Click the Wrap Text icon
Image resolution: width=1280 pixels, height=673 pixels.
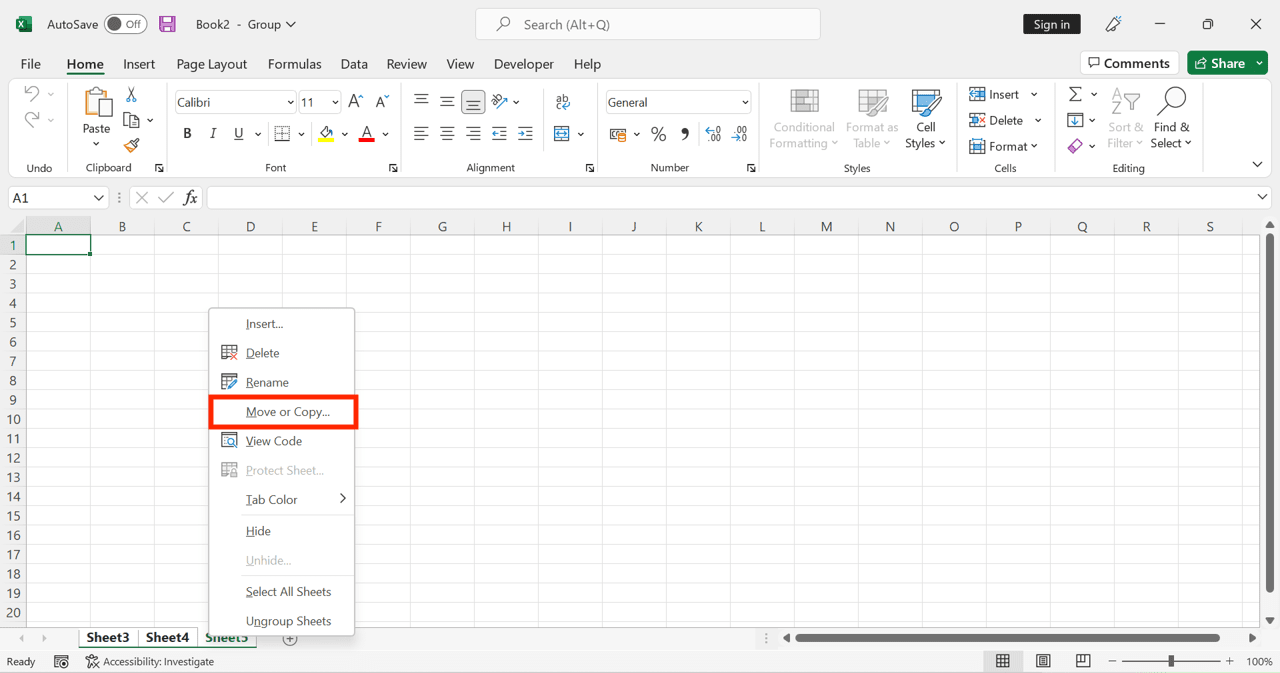point(563,101)
